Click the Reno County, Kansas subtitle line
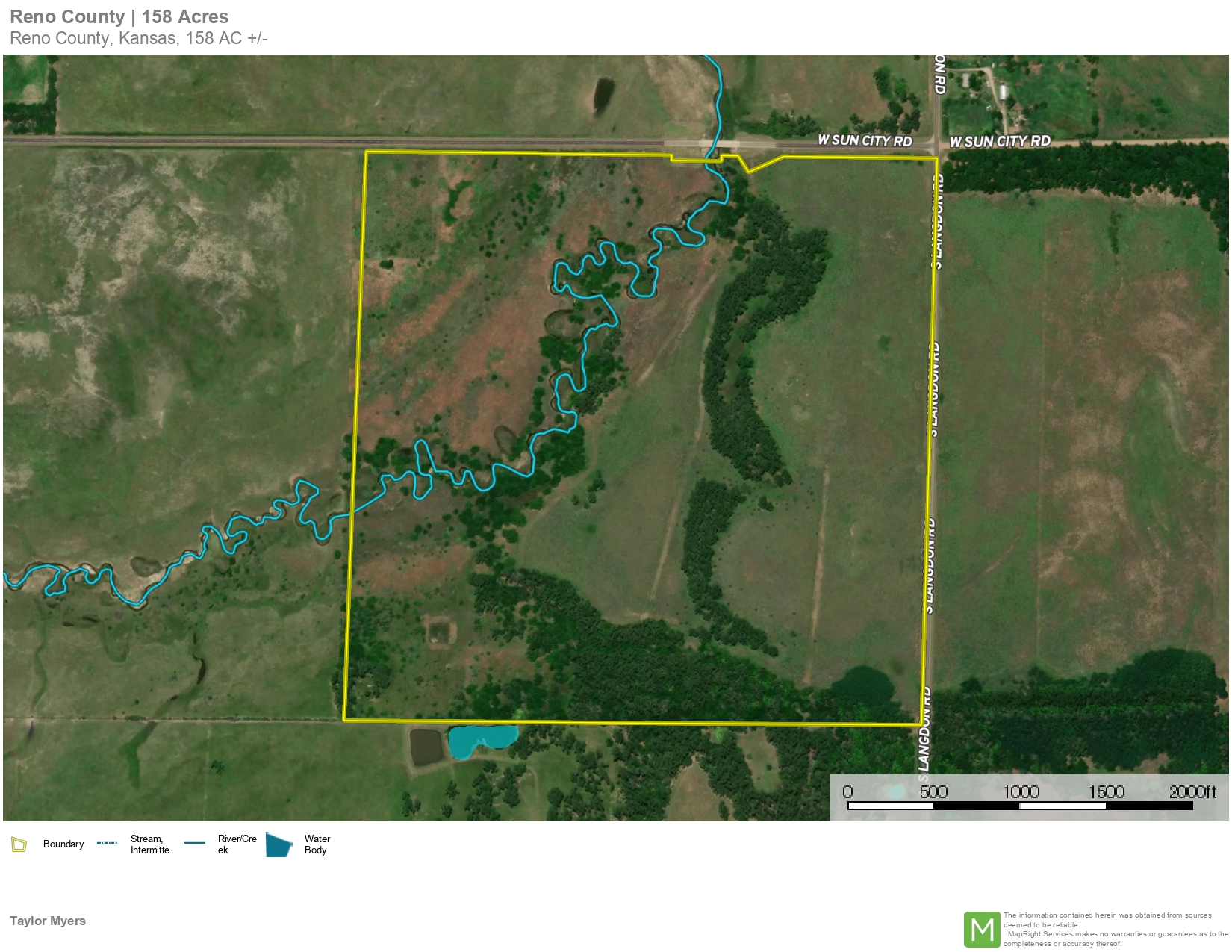1232x952 pixels. pos(139,39)
